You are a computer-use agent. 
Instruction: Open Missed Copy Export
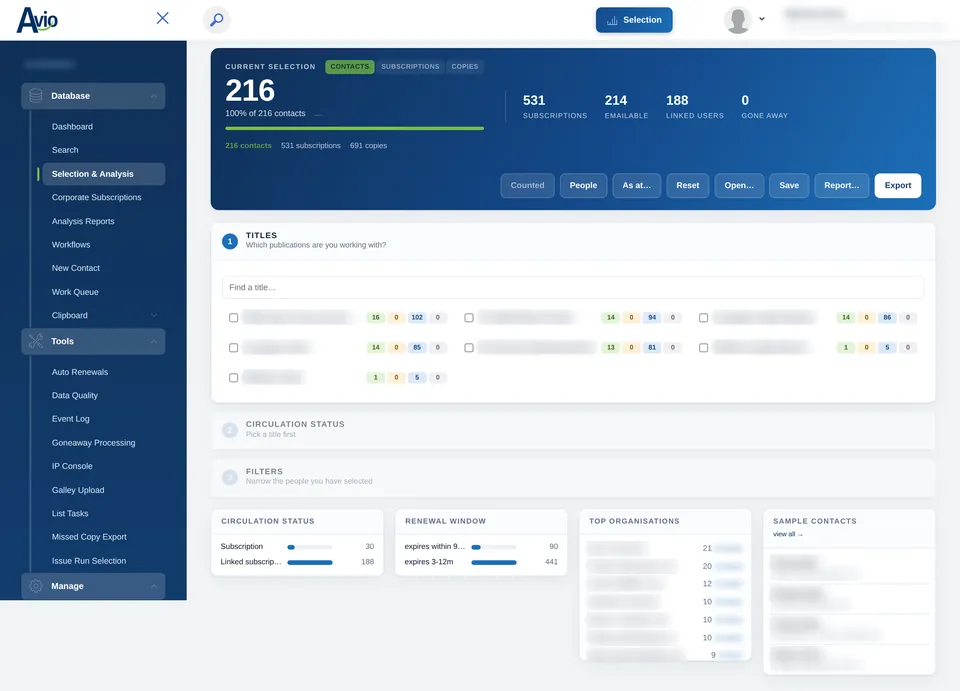click(89, 537)
